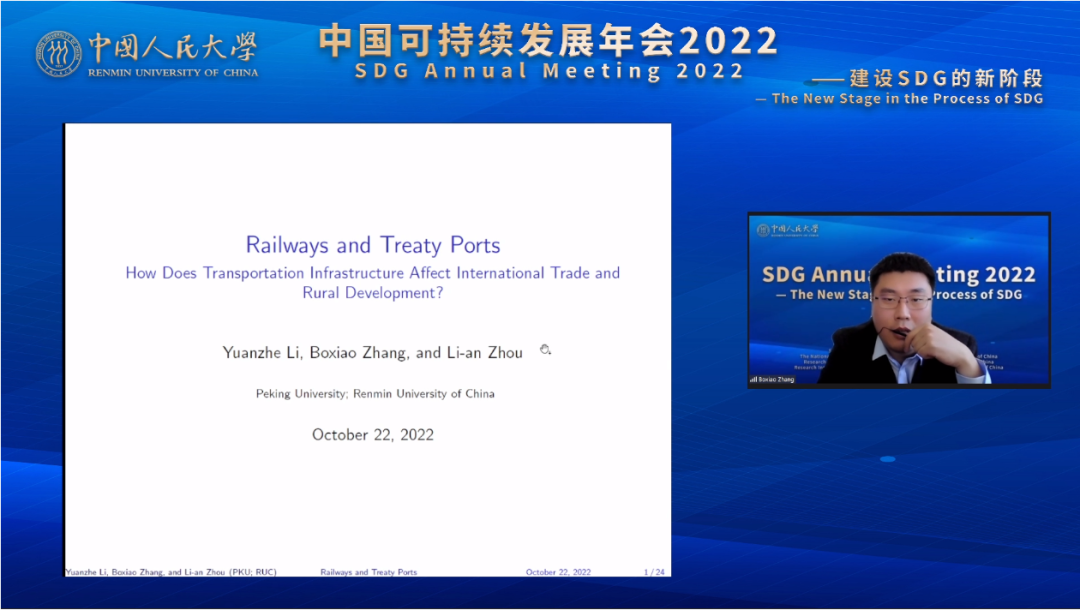Click the footer author names with (PKU; RUC)

(x=170, y=572)
